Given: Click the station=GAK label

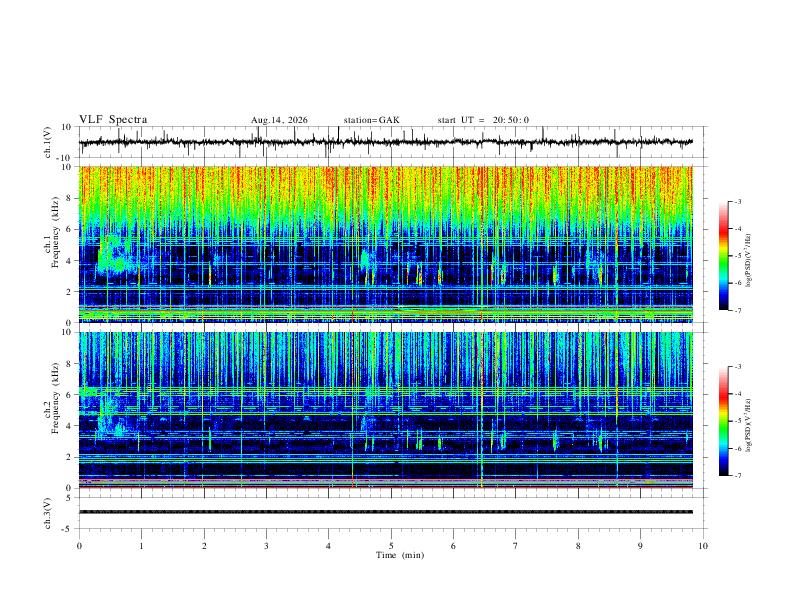Looking at the screenshot, I should [371, 120].
